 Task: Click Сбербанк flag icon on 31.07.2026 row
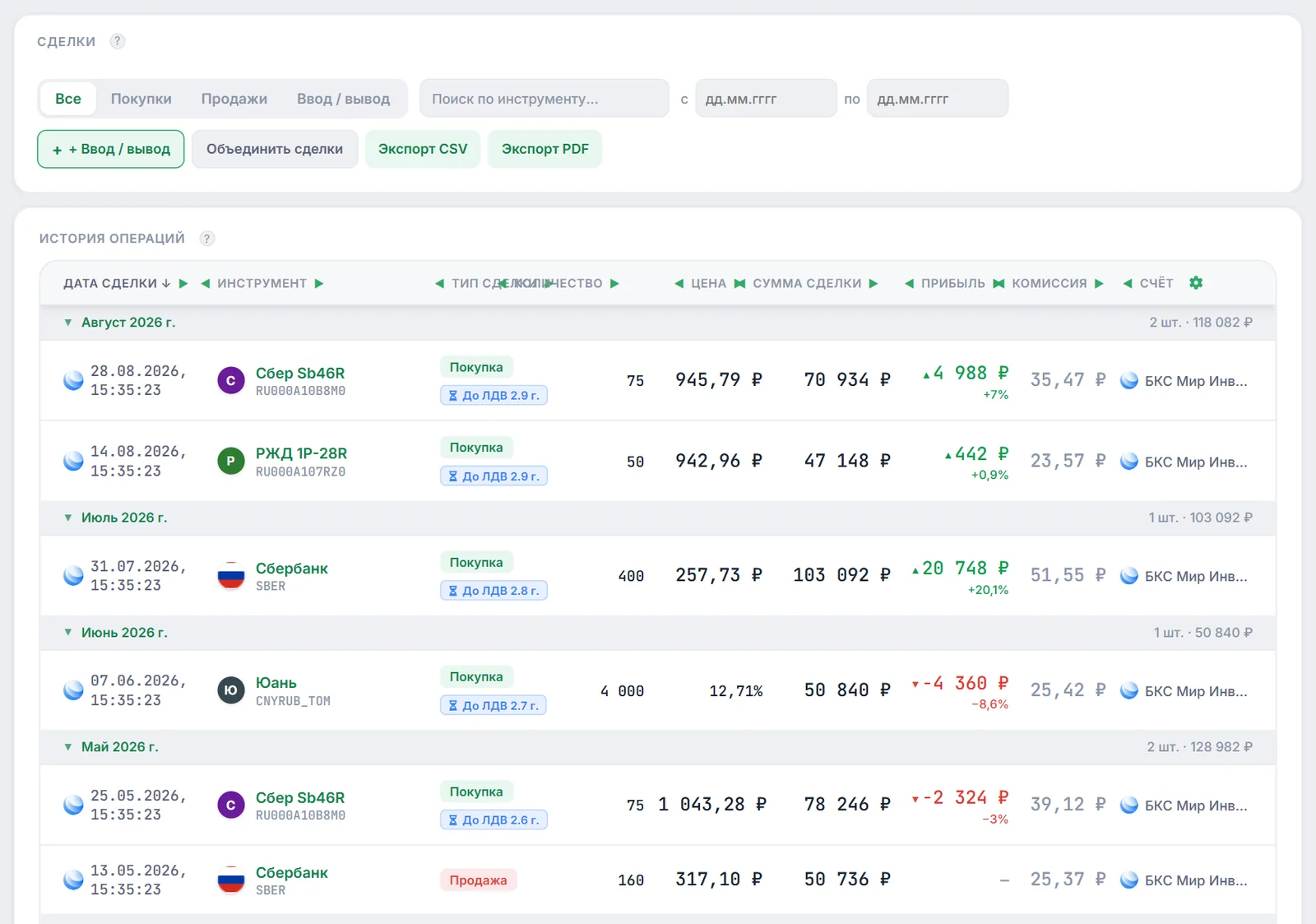231,576
